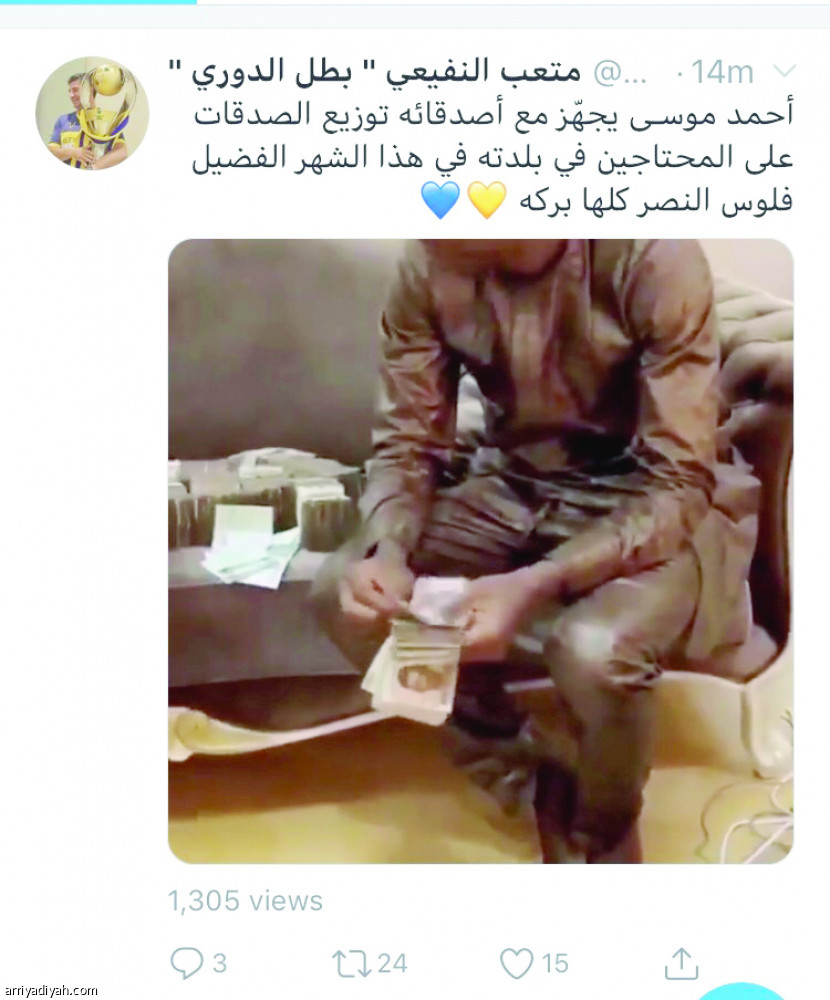
Task: Like the tweet with the heart icon
Action: (516, 963)
